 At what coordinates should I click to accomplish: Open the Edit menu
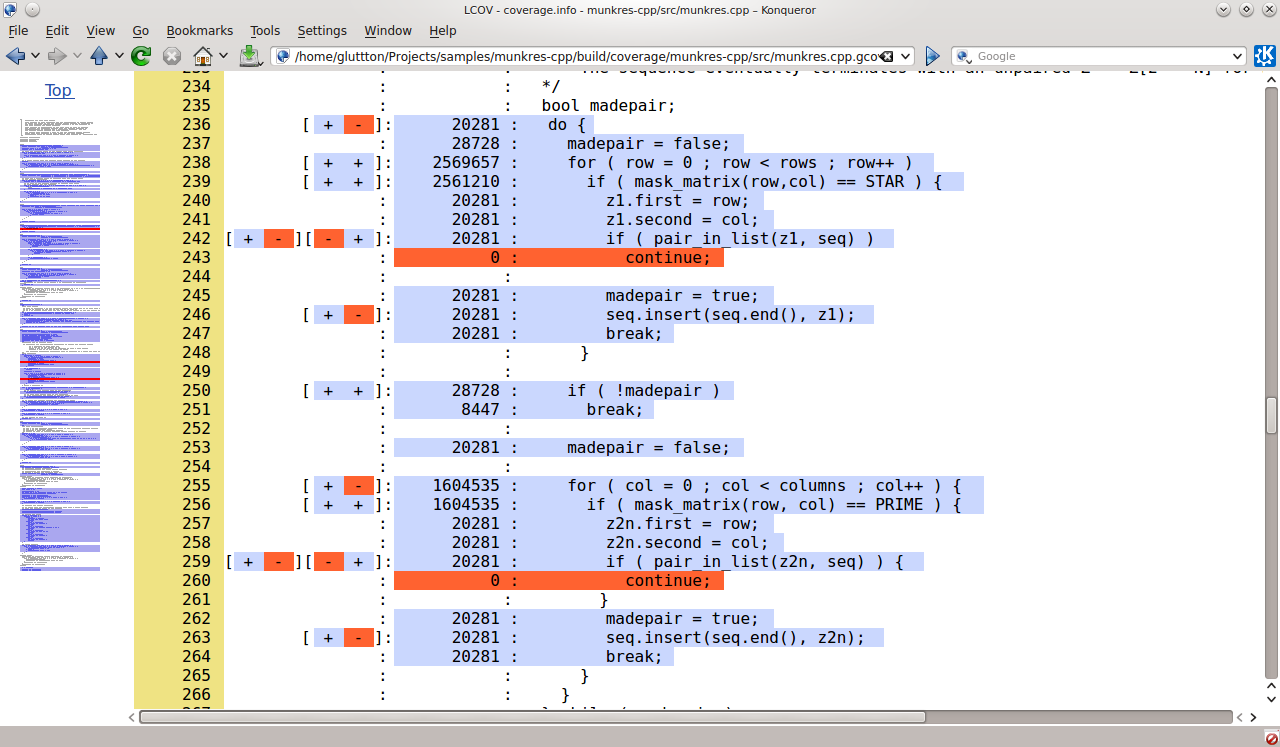57,31
